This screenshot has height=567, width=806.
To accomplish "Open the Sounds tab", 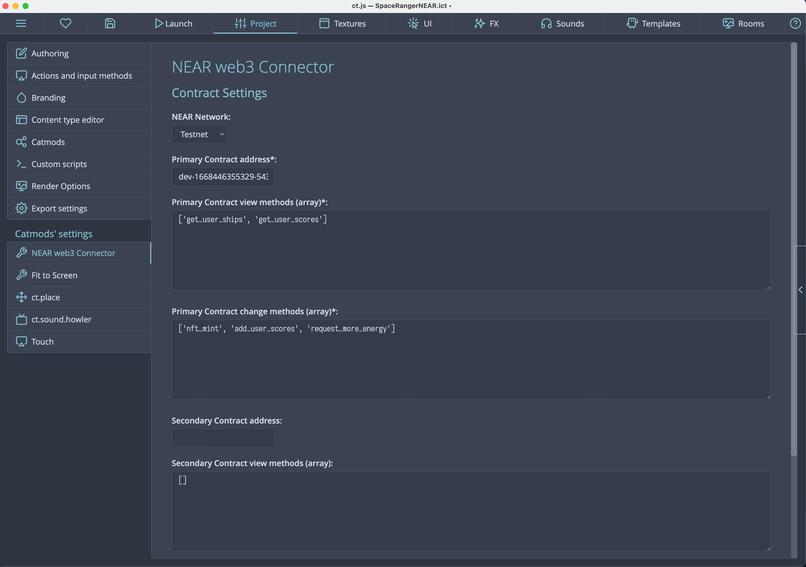I will (x=562, y=23).
